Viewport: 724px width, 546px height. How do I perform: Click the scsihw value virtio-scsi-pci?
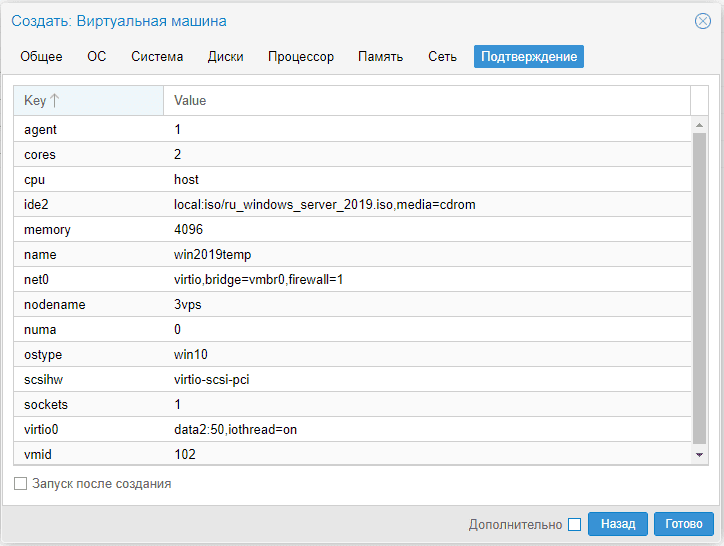(x=211, y=379)
